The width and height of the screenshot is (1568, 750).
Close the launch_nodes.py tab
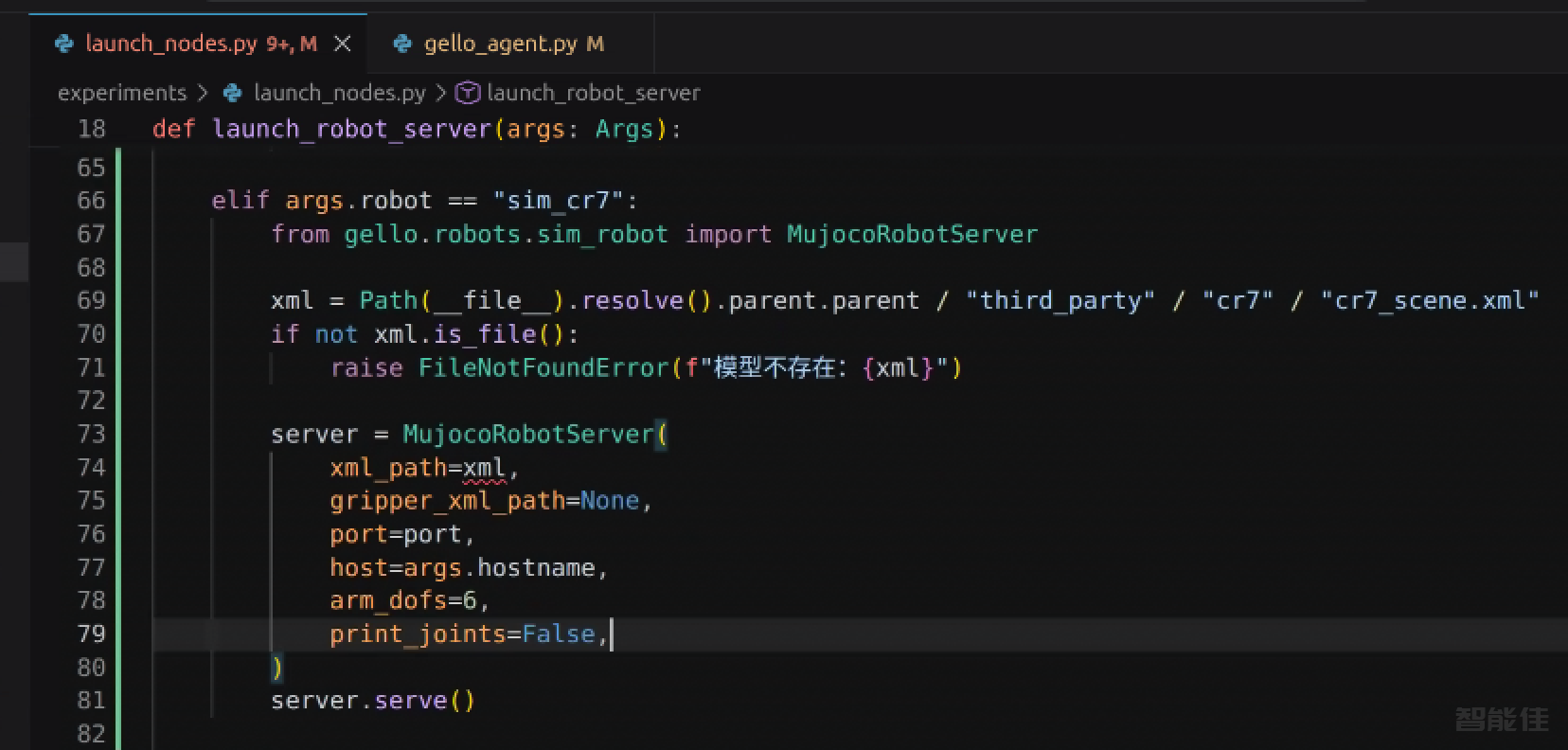(x=343, y=44)
